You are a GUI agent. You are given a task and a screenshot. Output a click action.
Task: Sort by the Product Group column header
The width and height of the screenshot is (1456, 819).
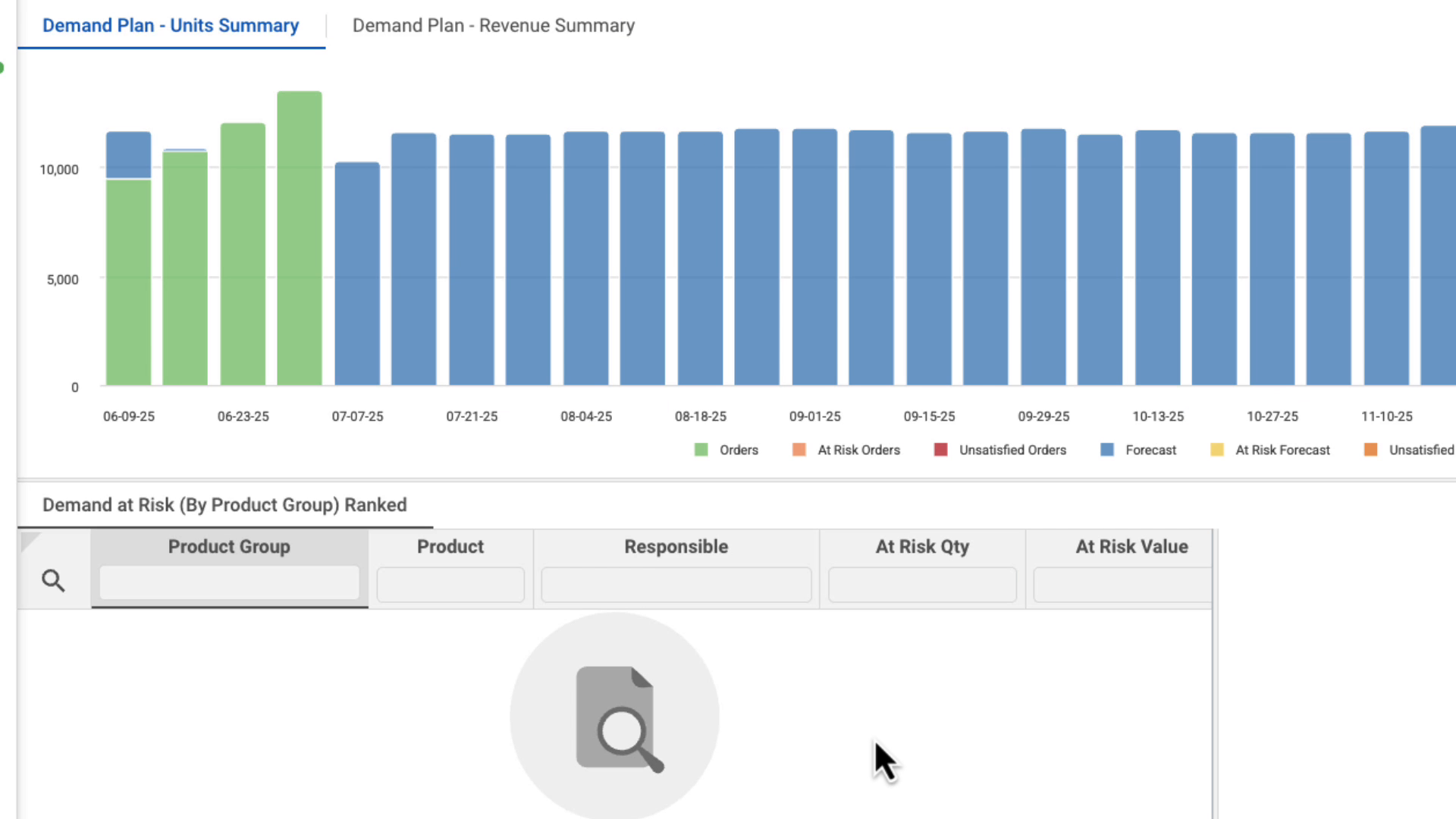pyautogui.click(x=228, y=546)
